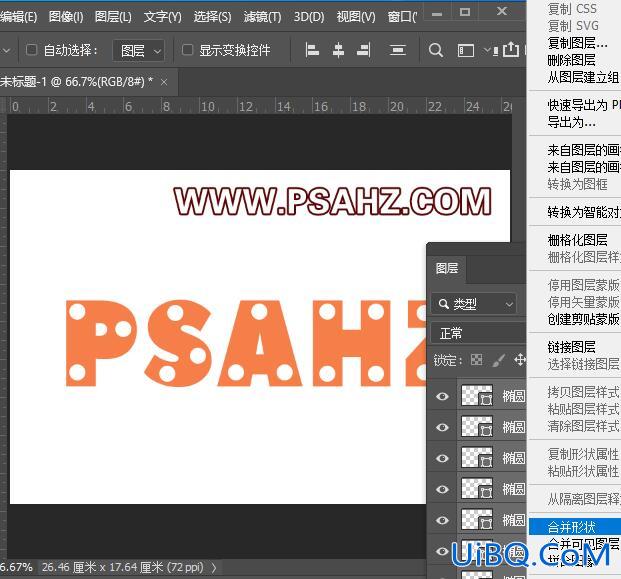The width and height of the screenshot is (621, 579).
Task: Click the align left edges icon
Action: [312, 50]
